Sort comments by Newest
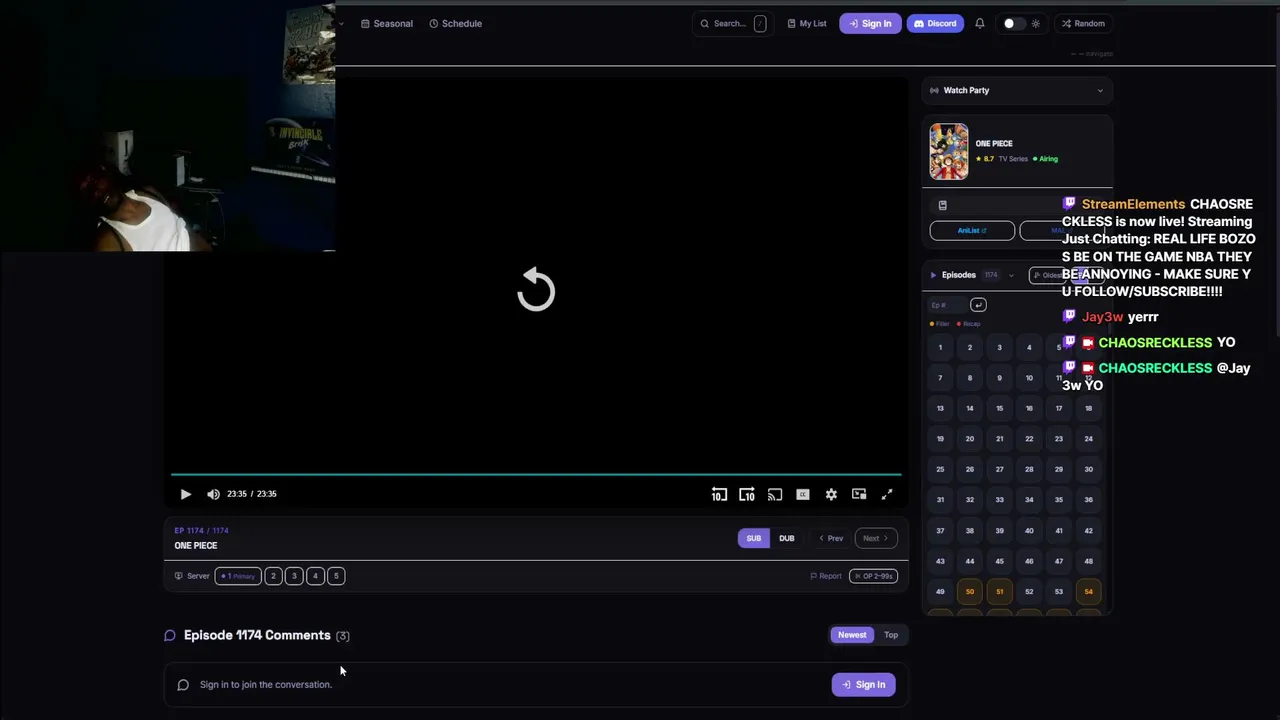Viewport: 1280px width, 720px height. (x=852, y=635)
